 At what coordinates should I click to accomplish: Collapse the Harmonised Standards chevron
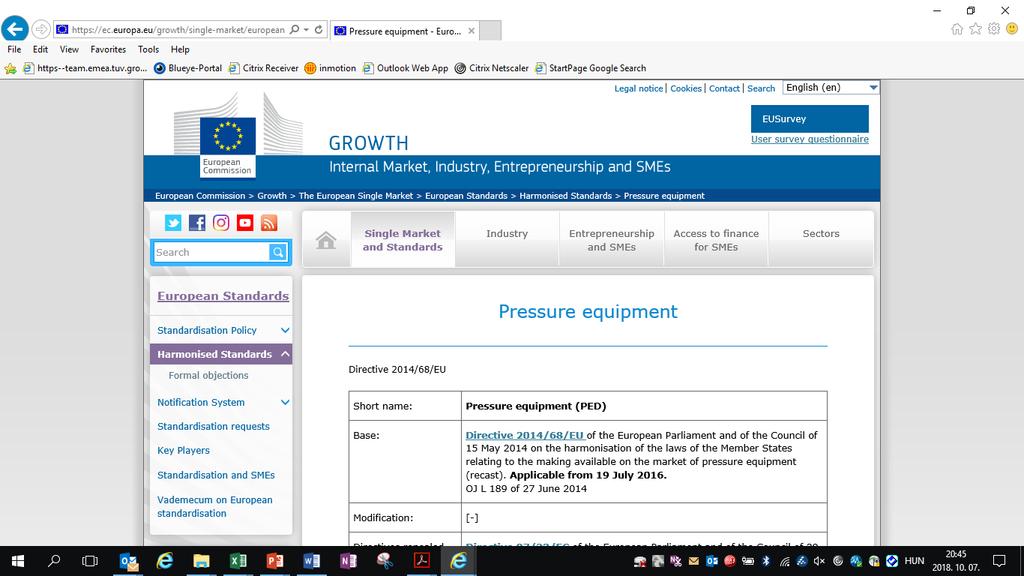point(285,354)
